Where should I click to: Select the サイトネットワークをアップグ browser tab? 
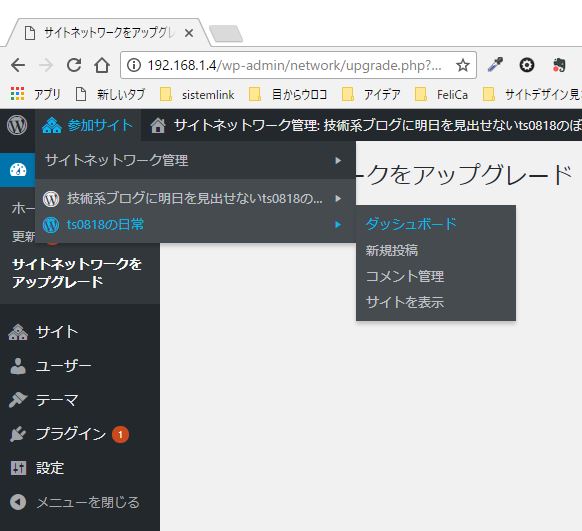[108, 33]
